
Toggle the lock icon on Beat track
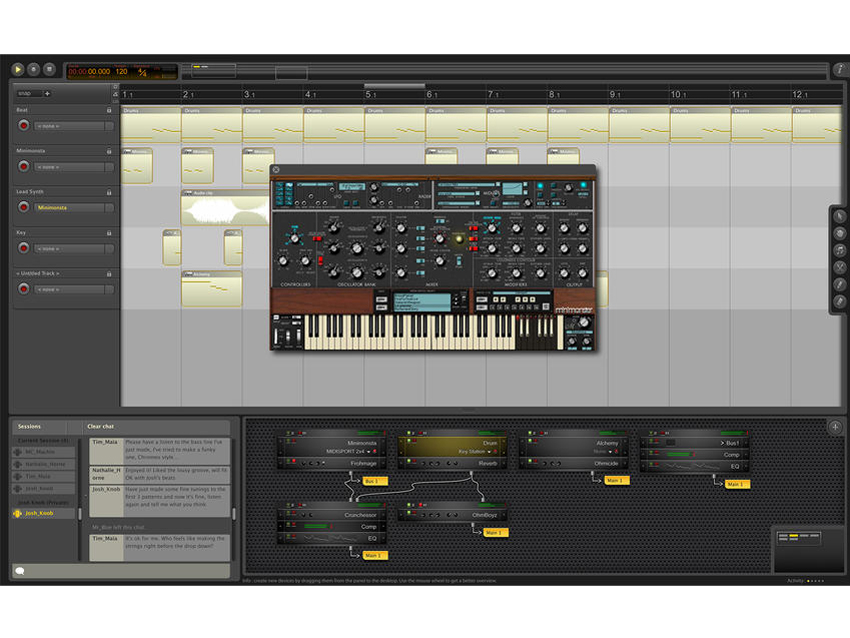tap(109, 110)
